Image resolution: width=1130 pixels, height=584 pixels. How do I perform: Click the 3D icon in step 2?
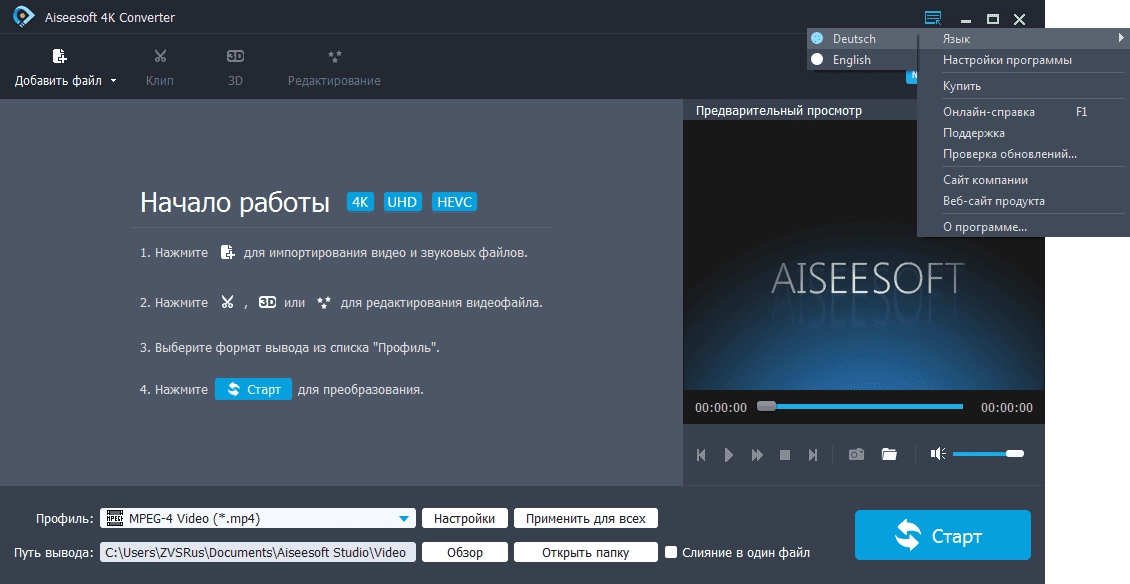267,302
